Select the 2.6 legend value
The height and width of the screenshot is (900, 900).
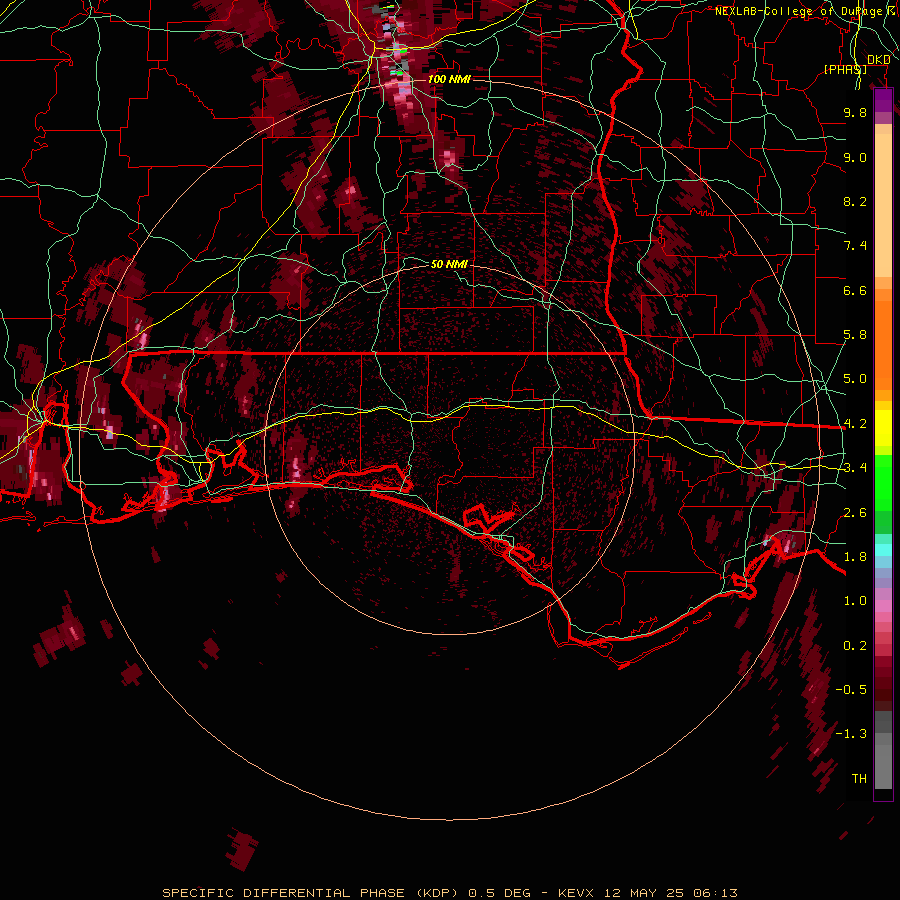855,513
